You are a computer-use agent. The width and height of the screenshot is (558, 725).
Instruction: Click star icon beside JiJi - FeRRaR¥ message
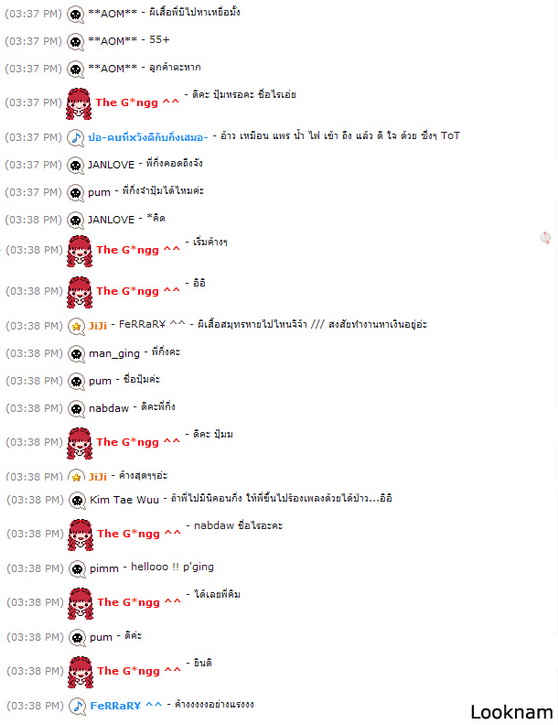click(76, 326)
